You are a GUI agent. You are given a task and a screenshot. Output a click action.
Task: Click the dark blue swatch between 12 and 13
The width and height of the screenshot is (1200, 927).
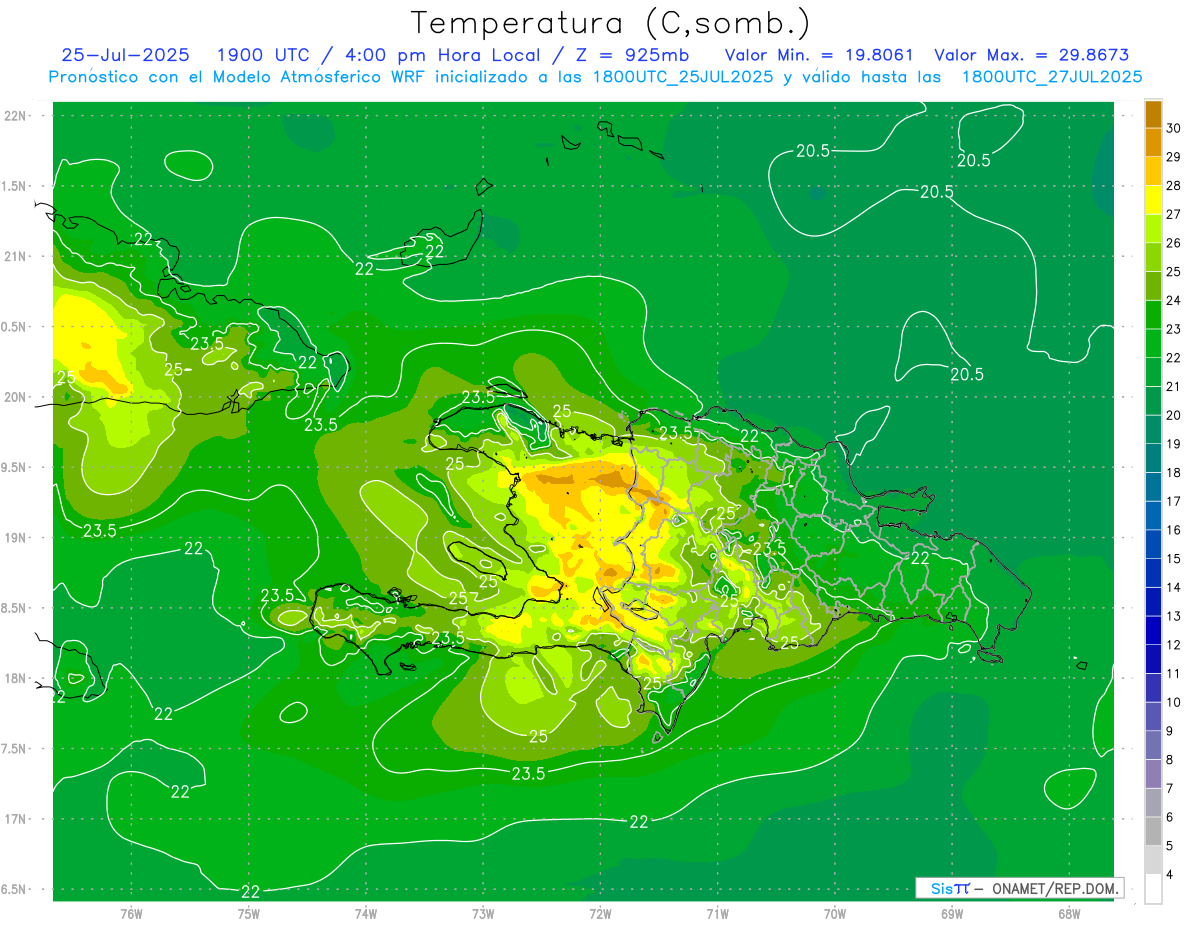point(1153,630)
